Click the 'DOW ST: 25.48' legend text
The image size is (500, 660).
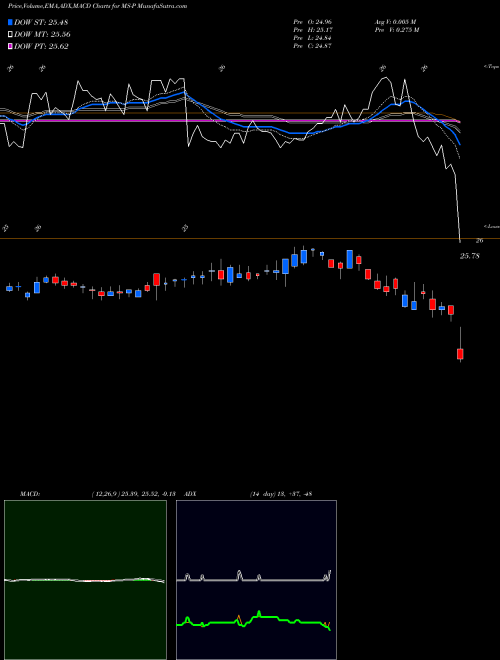41,22
